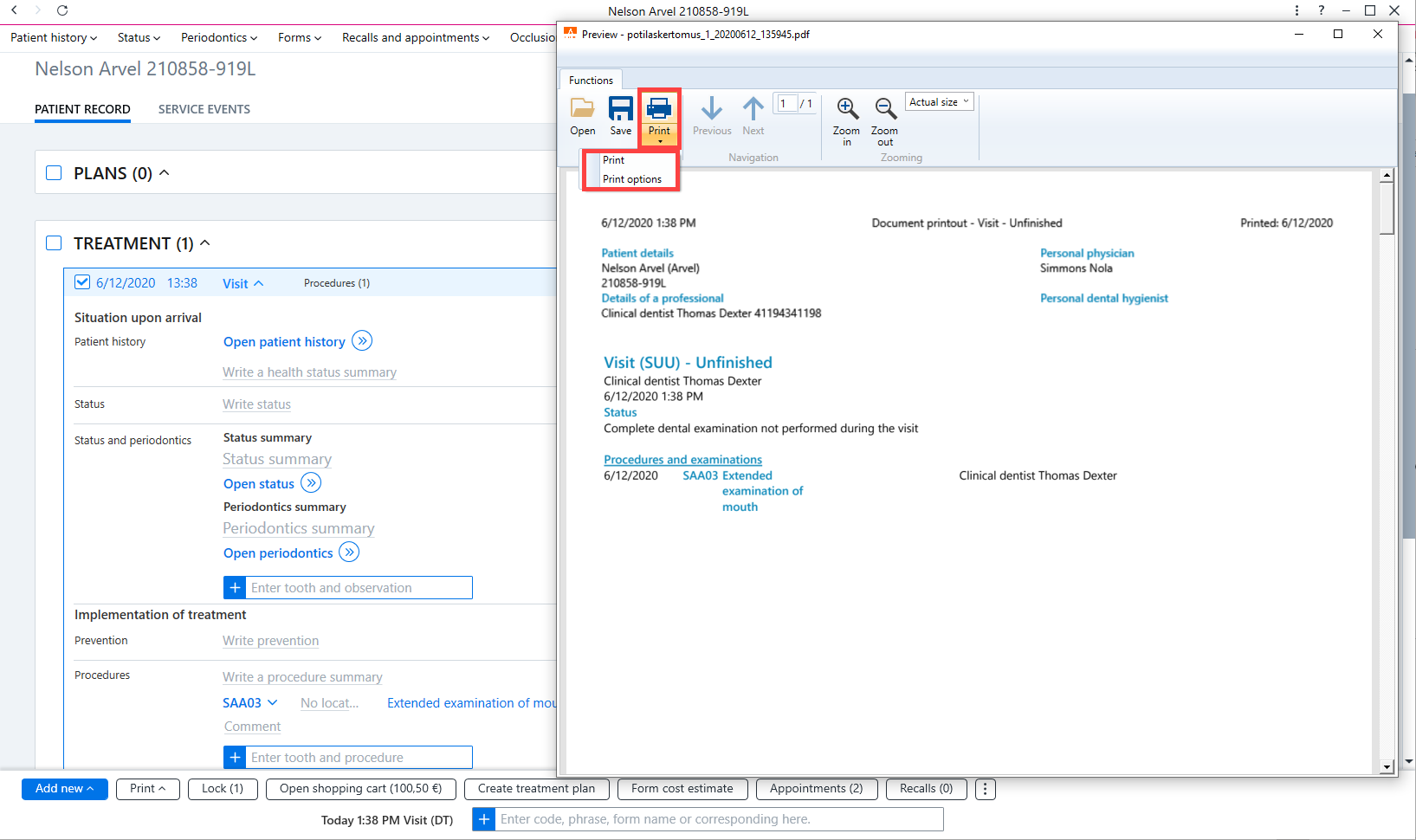
Task: Click Create treatment plan button
Action: point(537,789)
